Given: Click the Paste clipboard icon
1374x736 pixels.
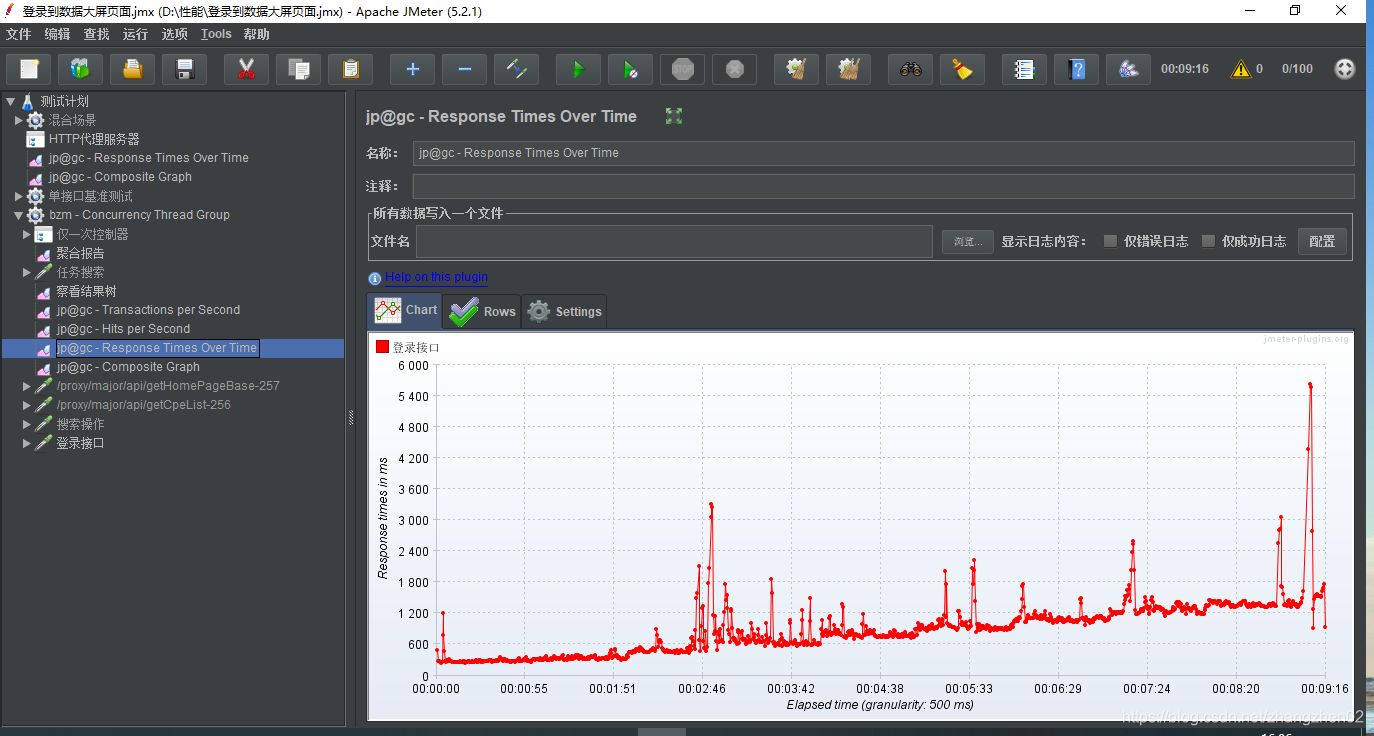Looking at the screenshot, I should coord(350,69).
